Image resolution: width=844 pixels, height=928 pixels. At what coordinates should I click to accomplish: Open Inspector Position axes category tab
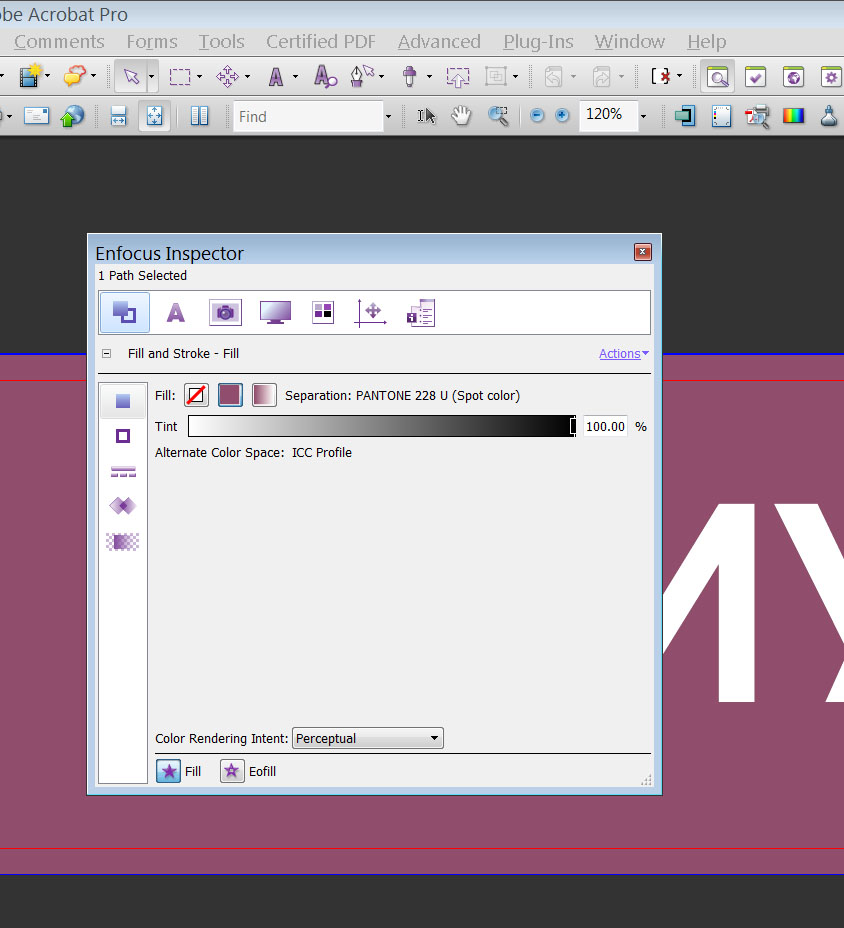pyautogui.click(x=371, y=312)
